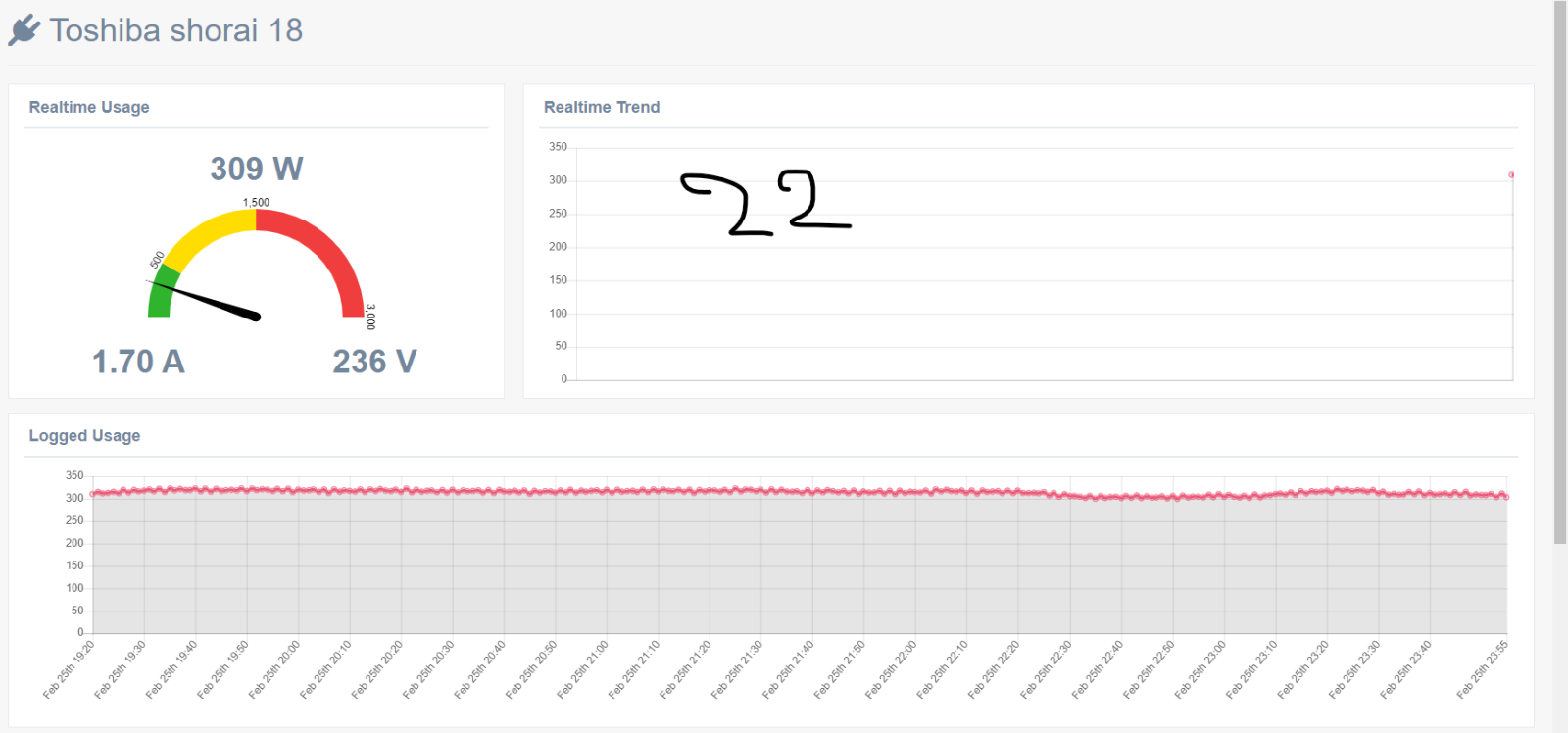1568x733 pixels.
Task: Click the Feb 25th 19:20 time label
Action: point(69,669)
